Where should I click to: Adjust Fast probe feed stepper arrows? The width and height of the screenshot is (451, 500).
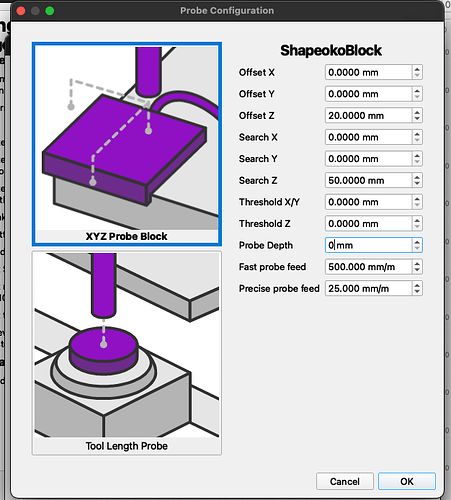pyautogui.click(x=417, y=267)
